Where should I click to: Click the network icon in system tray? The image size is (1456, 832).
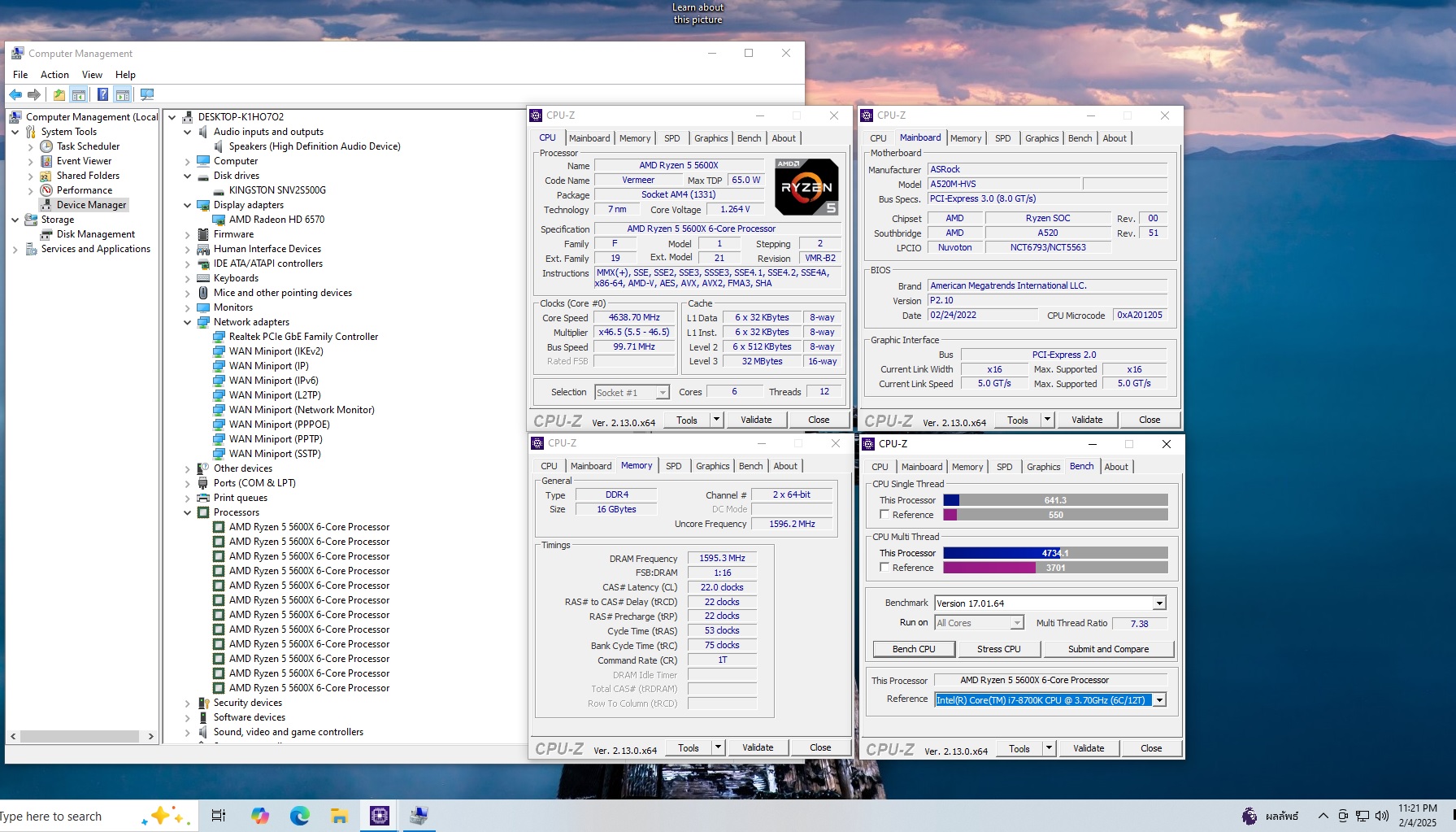point(1363,816)
